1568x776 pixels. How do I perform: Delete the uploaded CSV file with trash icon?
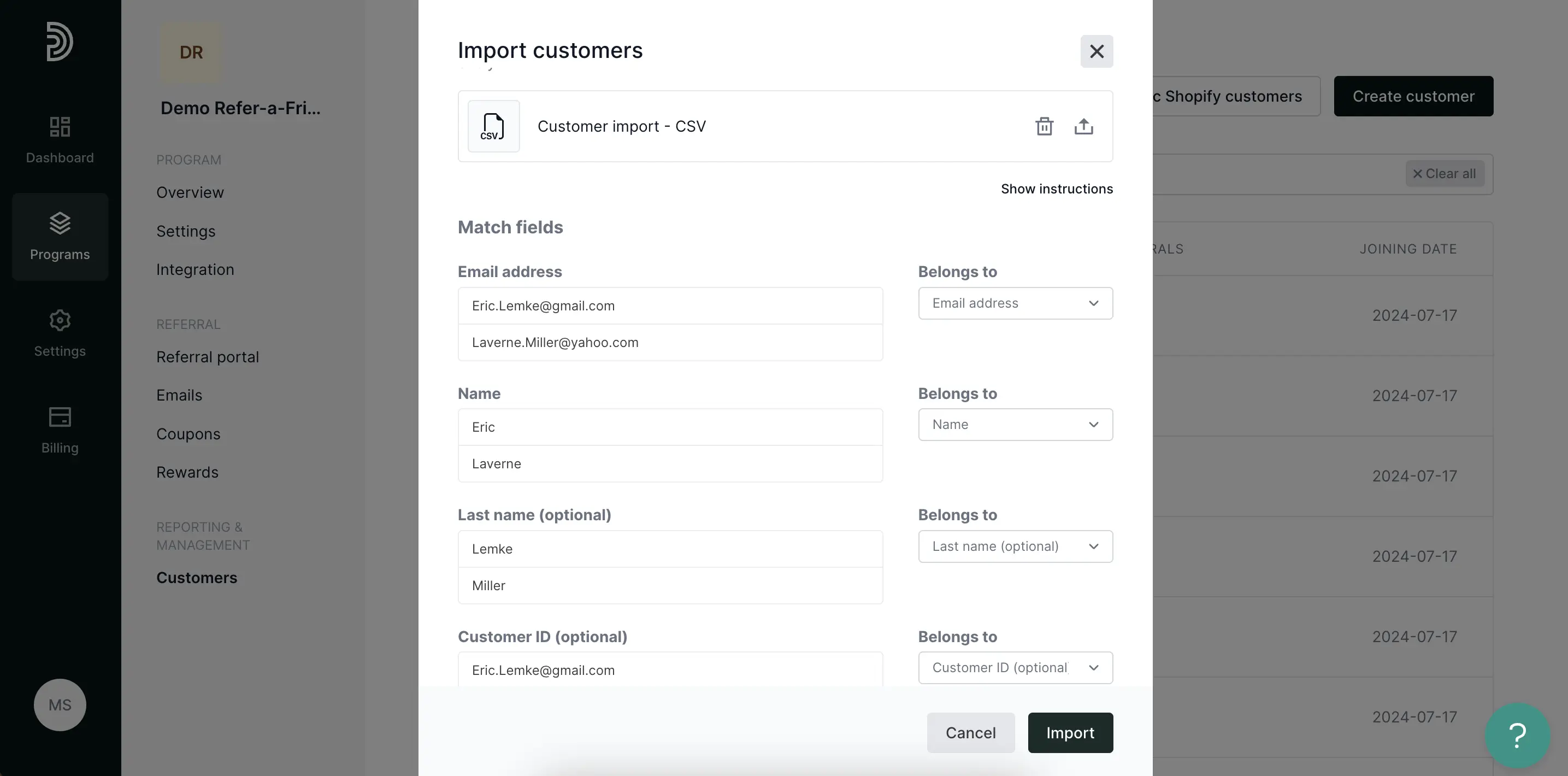(1044, 126)
